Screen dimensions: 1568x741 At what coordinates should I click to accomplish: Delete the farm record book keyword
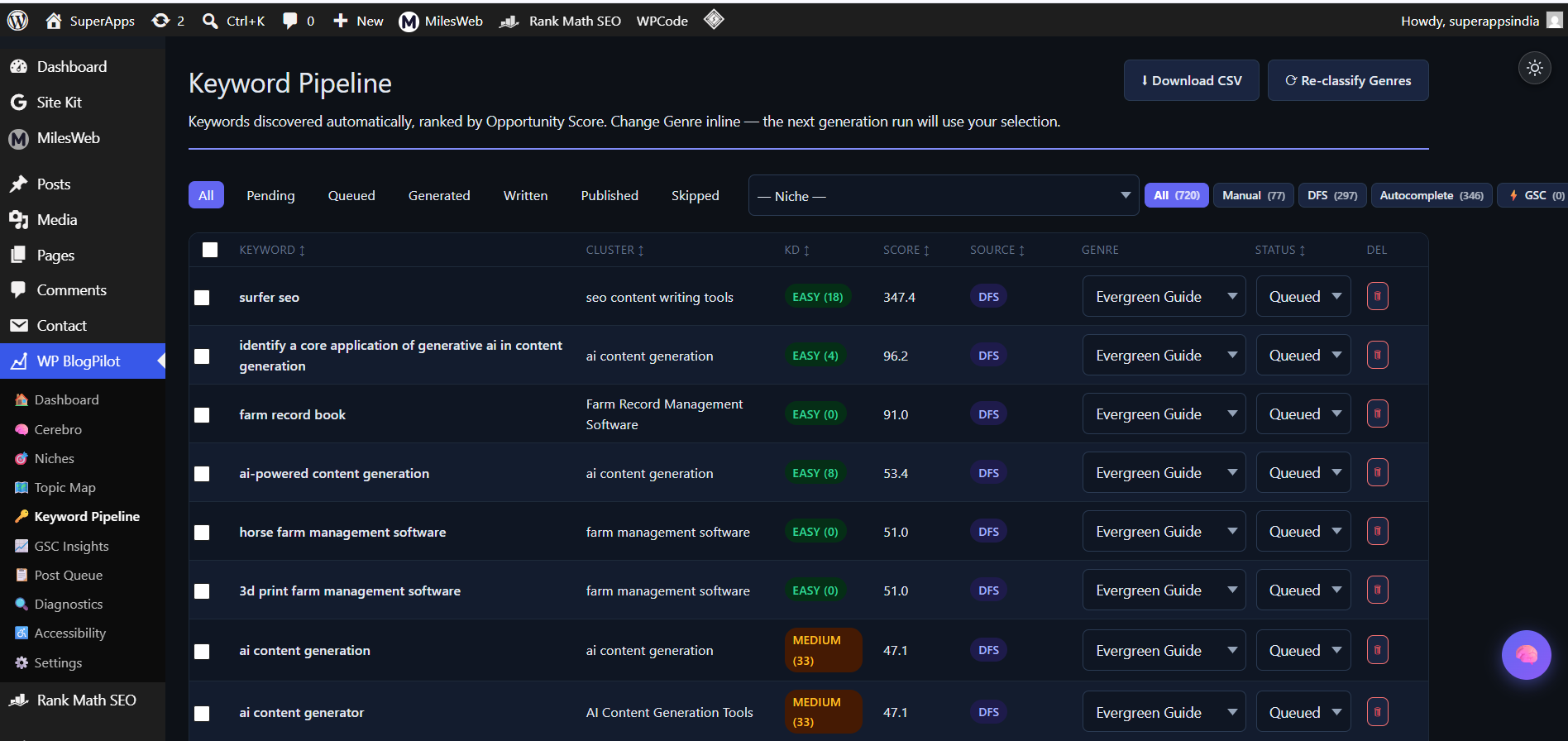[1377, 414]
